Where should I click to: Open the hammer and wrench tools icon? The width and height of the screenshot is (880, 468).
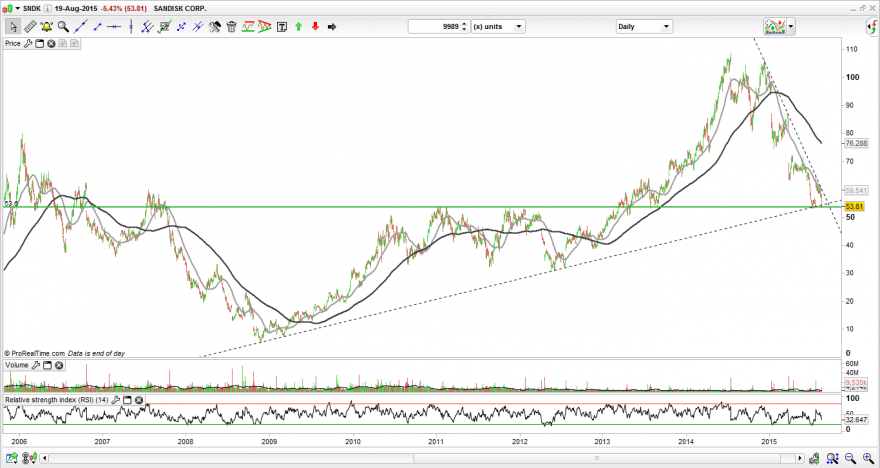coord(214,26)
